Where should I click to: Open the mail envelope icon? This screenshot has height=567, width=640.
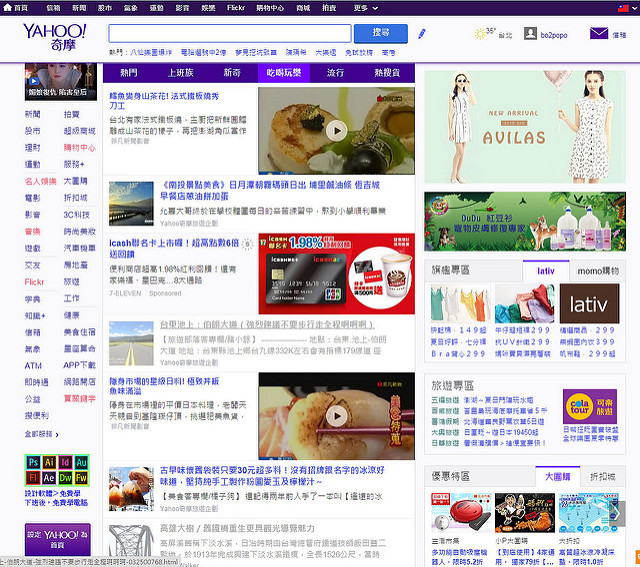tap(598, 34)
